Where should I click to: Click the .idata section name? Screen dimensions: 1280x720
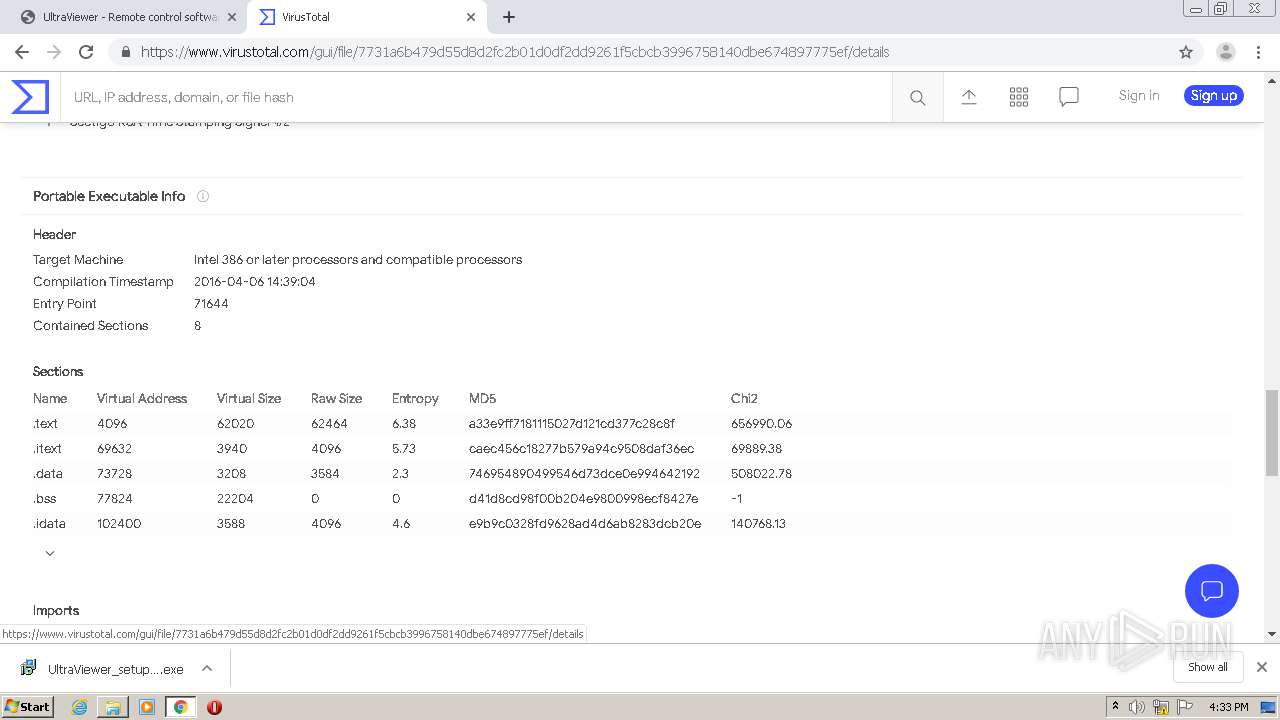(49, 524)
